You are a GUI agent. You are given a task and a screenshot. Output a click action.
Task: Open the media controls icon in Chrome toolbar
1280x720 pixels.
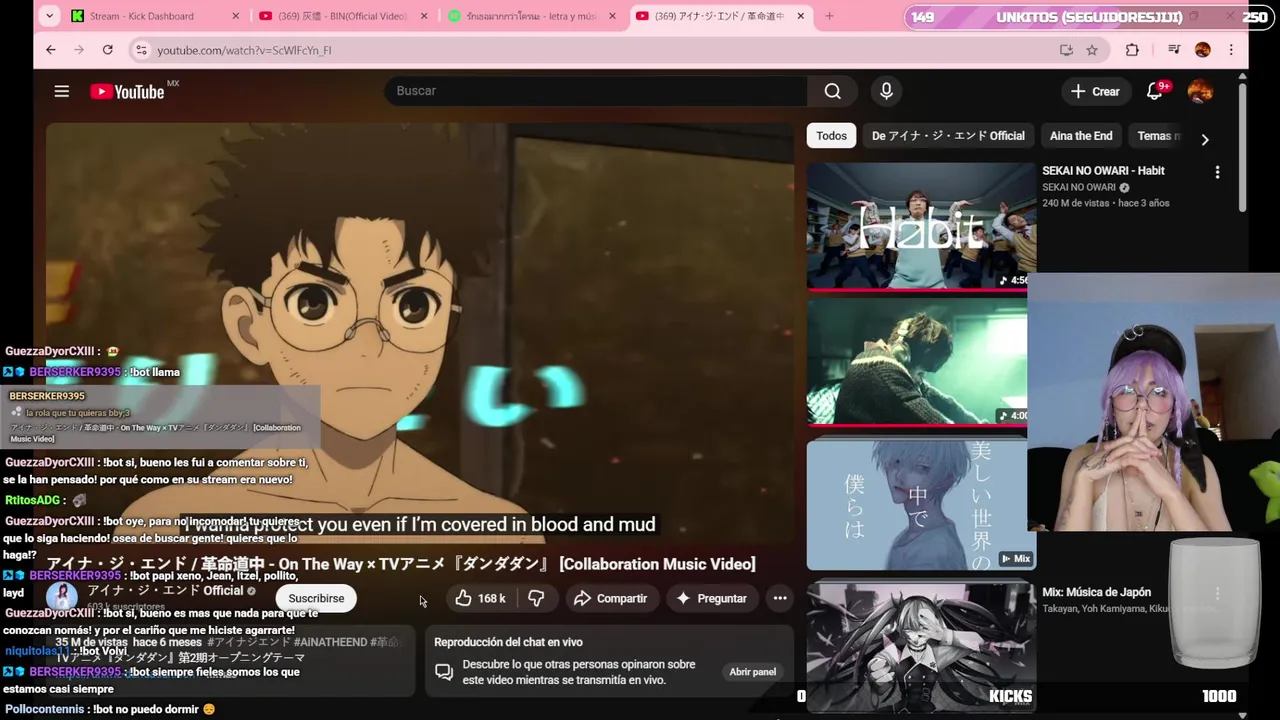pos(1174,50)
